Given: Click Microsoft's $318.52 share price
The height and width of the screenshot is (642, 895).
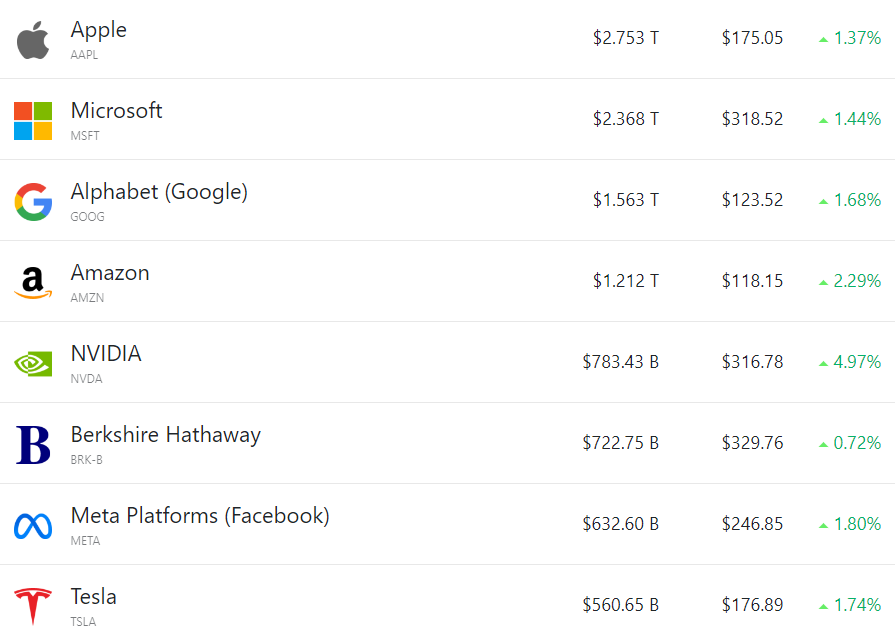Looking at the screenshot, I should pos(752,120).
